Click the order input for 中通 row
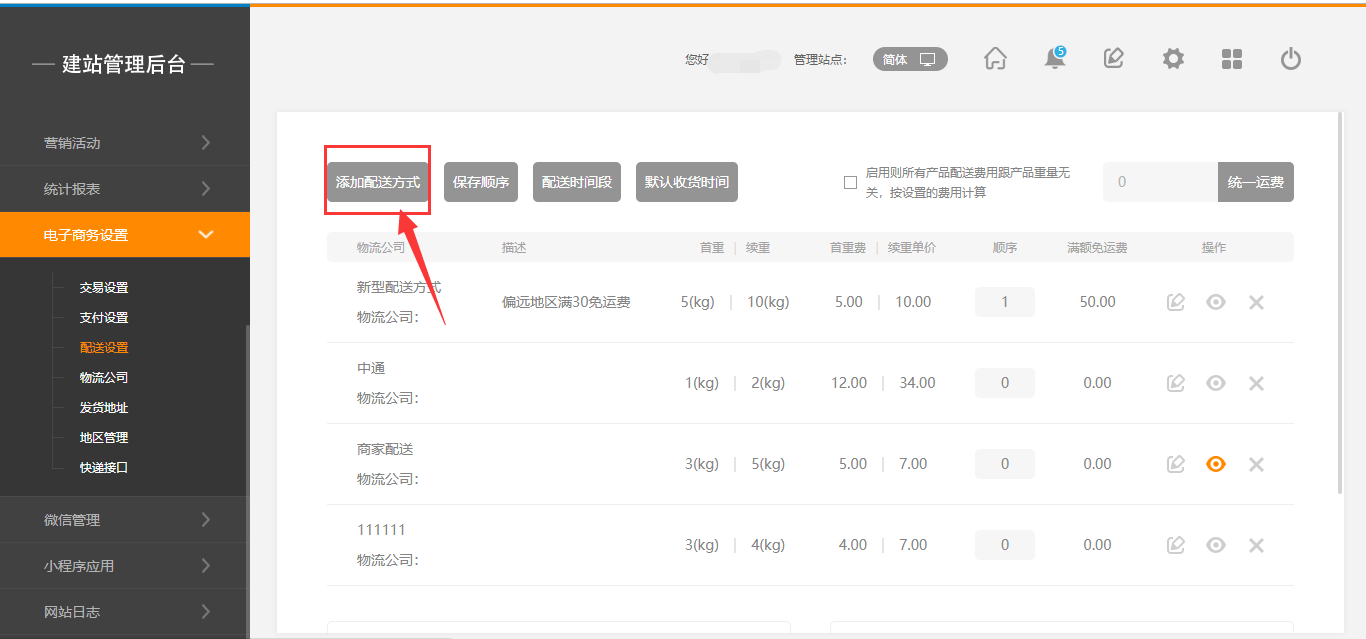 [x=1004, y=383]
